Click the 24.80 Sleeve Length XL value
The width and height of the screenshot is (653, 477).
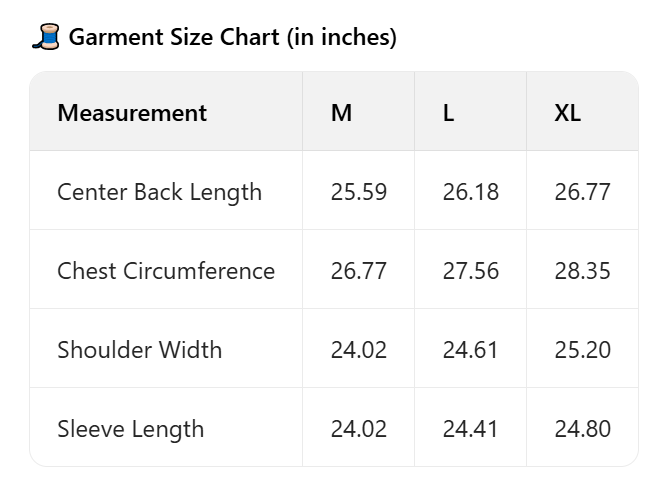(x=582, y=429)
